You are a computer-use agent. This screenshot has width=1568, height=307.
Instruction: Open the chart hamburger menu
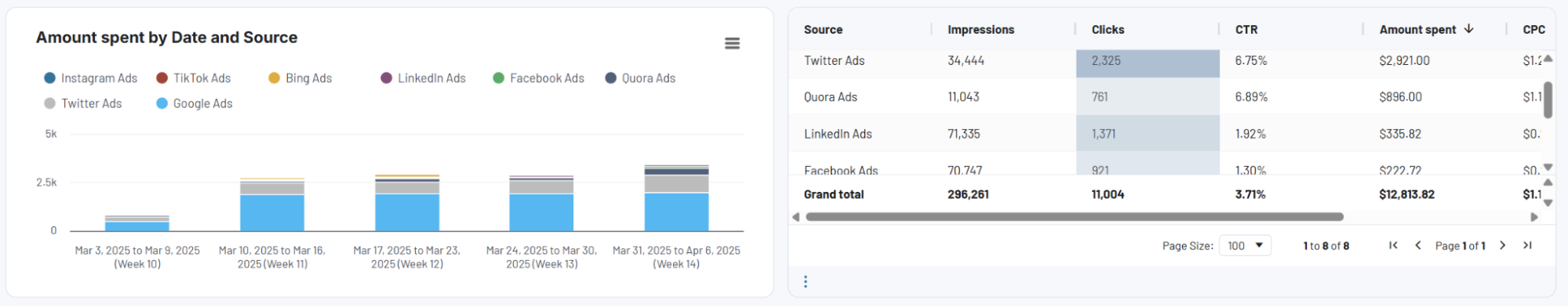[732, 43]
